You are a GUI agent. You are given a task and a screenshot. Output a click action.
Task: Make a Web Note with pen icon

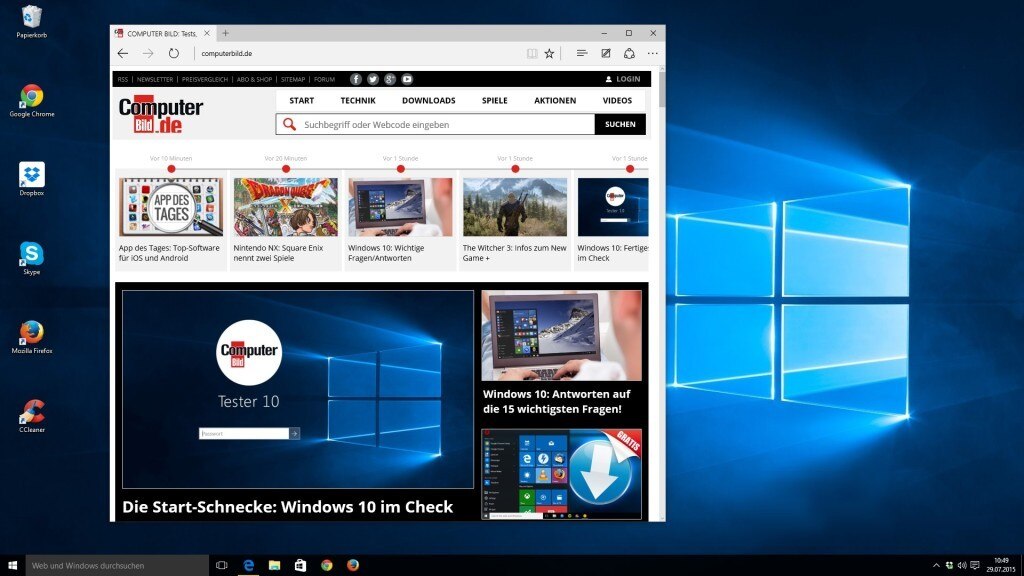(x=605, y=53)
